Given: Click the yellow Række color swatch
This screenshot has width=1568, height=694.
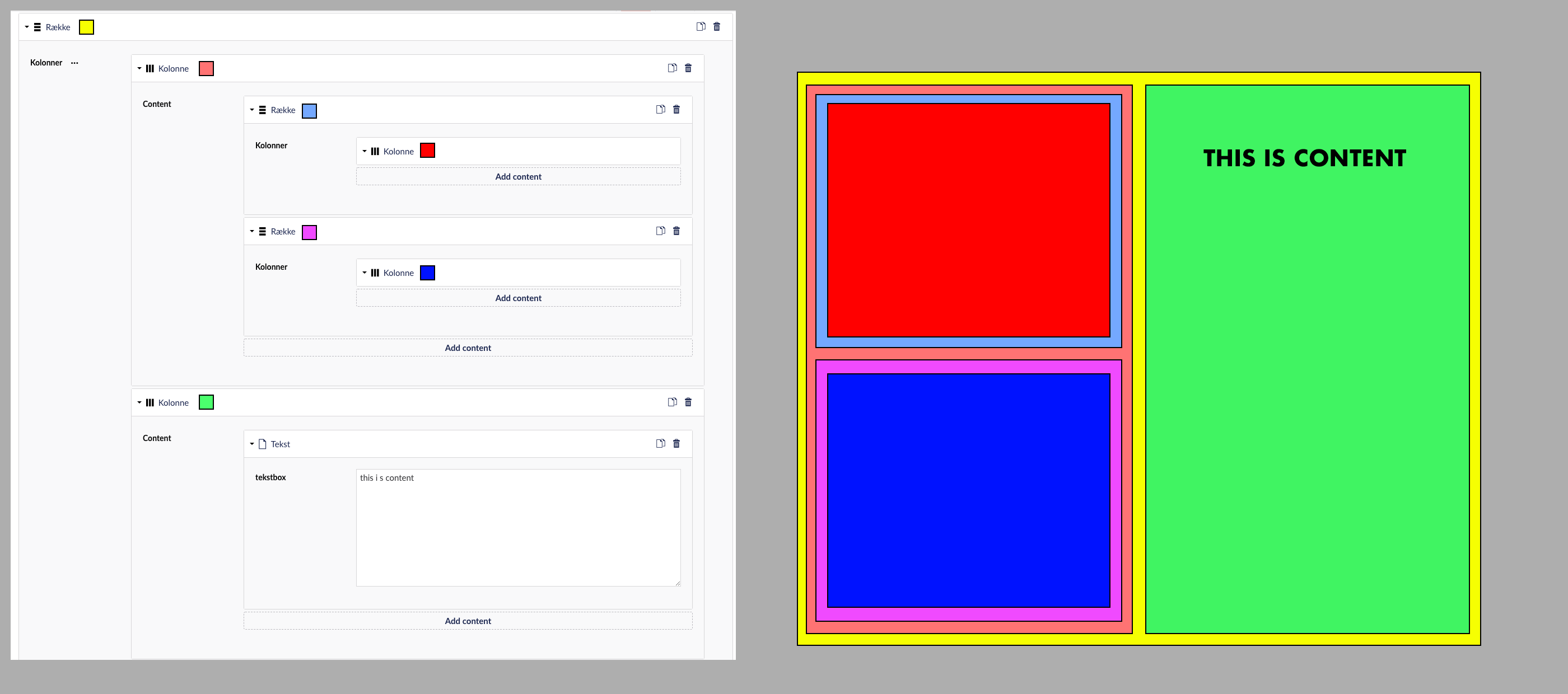Looking at the screenshot, I should click(x=86, y=27).
